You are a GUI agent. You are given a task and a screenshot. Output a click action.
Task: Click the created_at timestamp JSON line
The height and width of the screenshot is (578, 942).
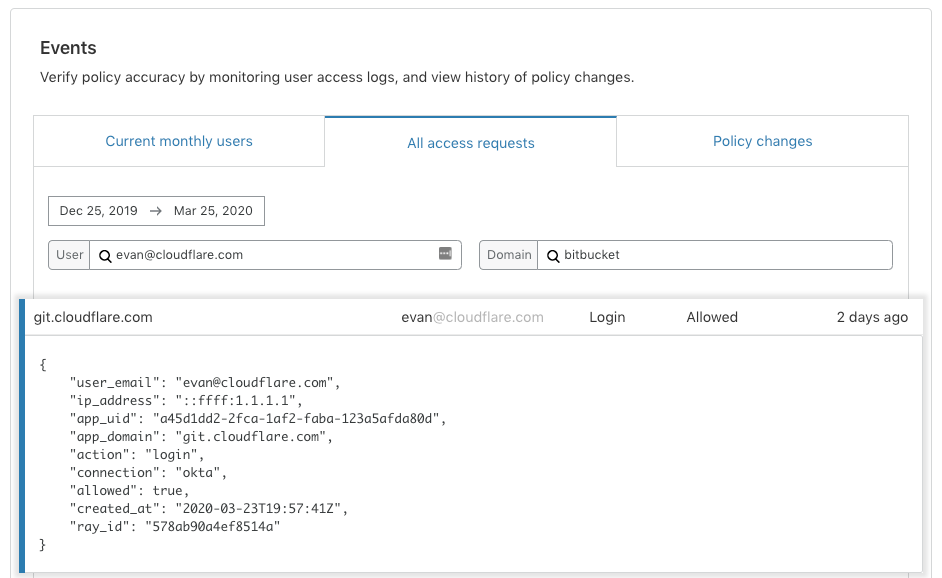[x=209, y=509]
